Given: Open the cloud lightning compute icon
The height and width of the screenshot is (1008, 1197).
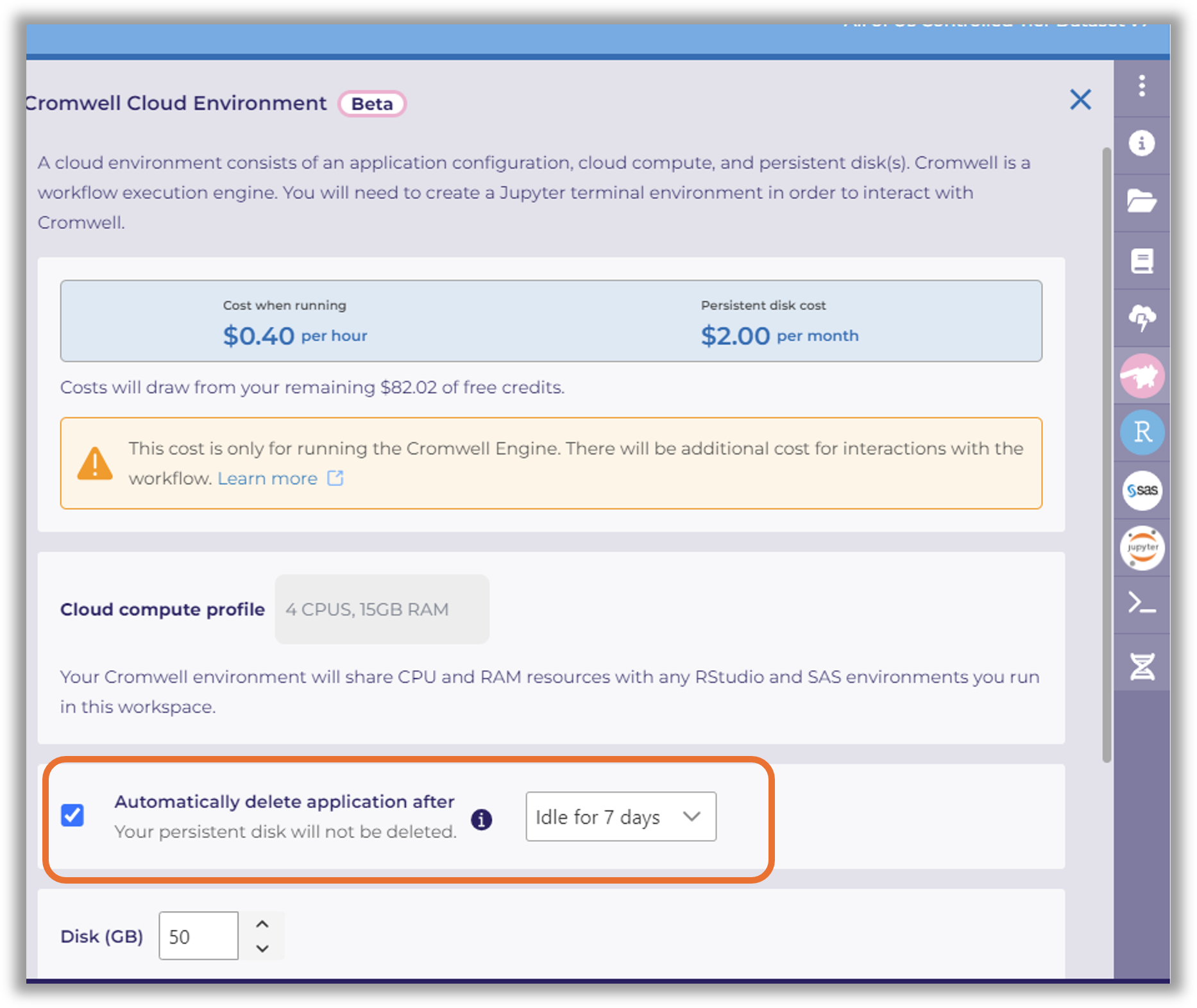Looking at the screenshot, I should pos(1142,317).
